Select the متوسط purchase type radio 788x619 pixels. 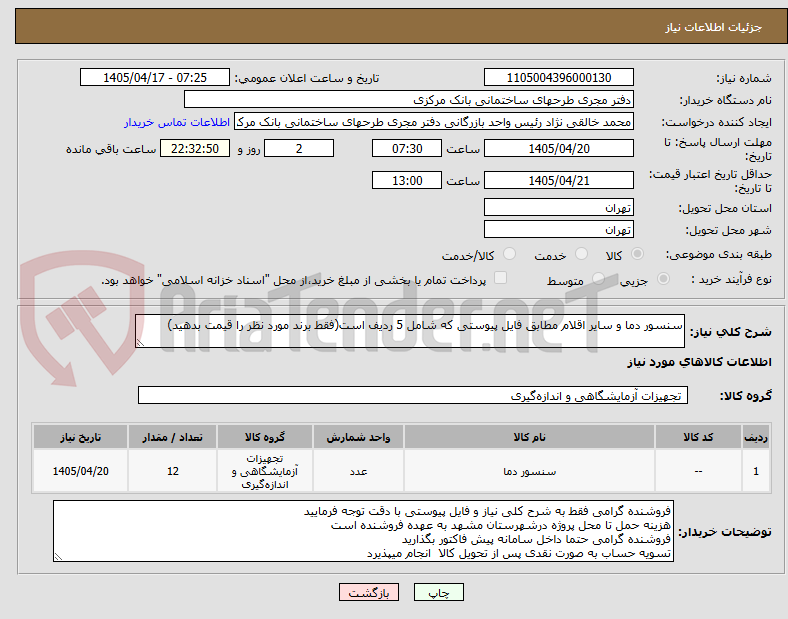598,278
